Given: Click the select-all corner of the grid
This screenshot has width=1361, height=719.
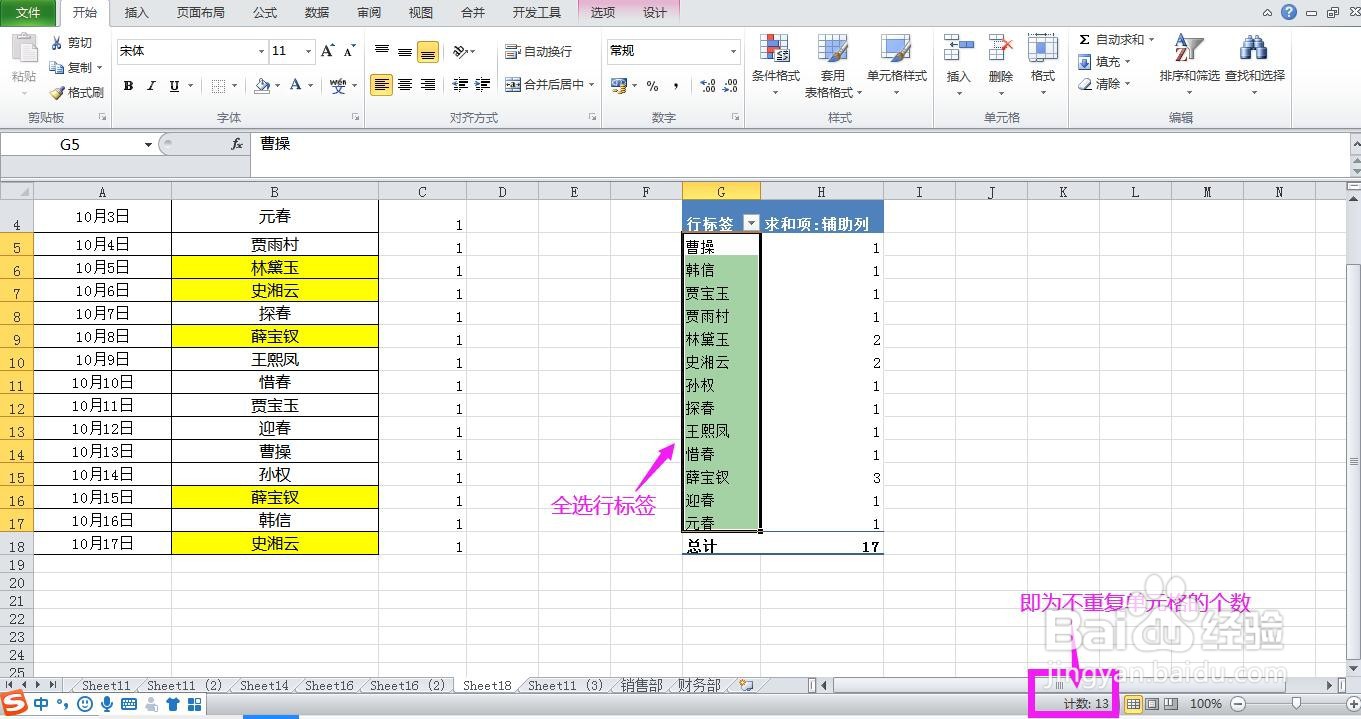Looking at the screenshot, I should pyautogui.click(x=17, y=191).
